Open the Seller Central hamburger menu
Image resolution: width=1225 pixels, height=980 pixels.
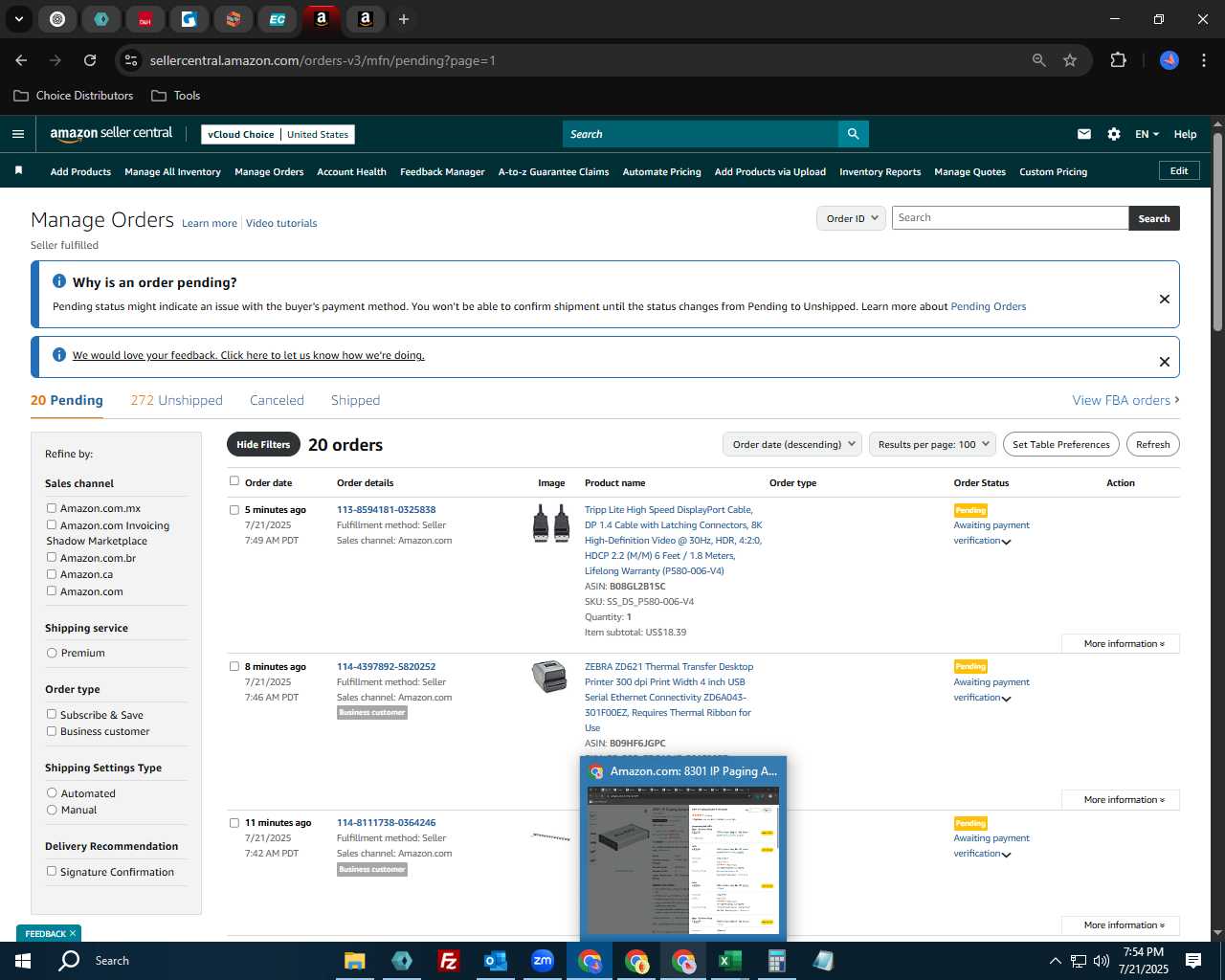pyautogui.click(x=17, y=134)
